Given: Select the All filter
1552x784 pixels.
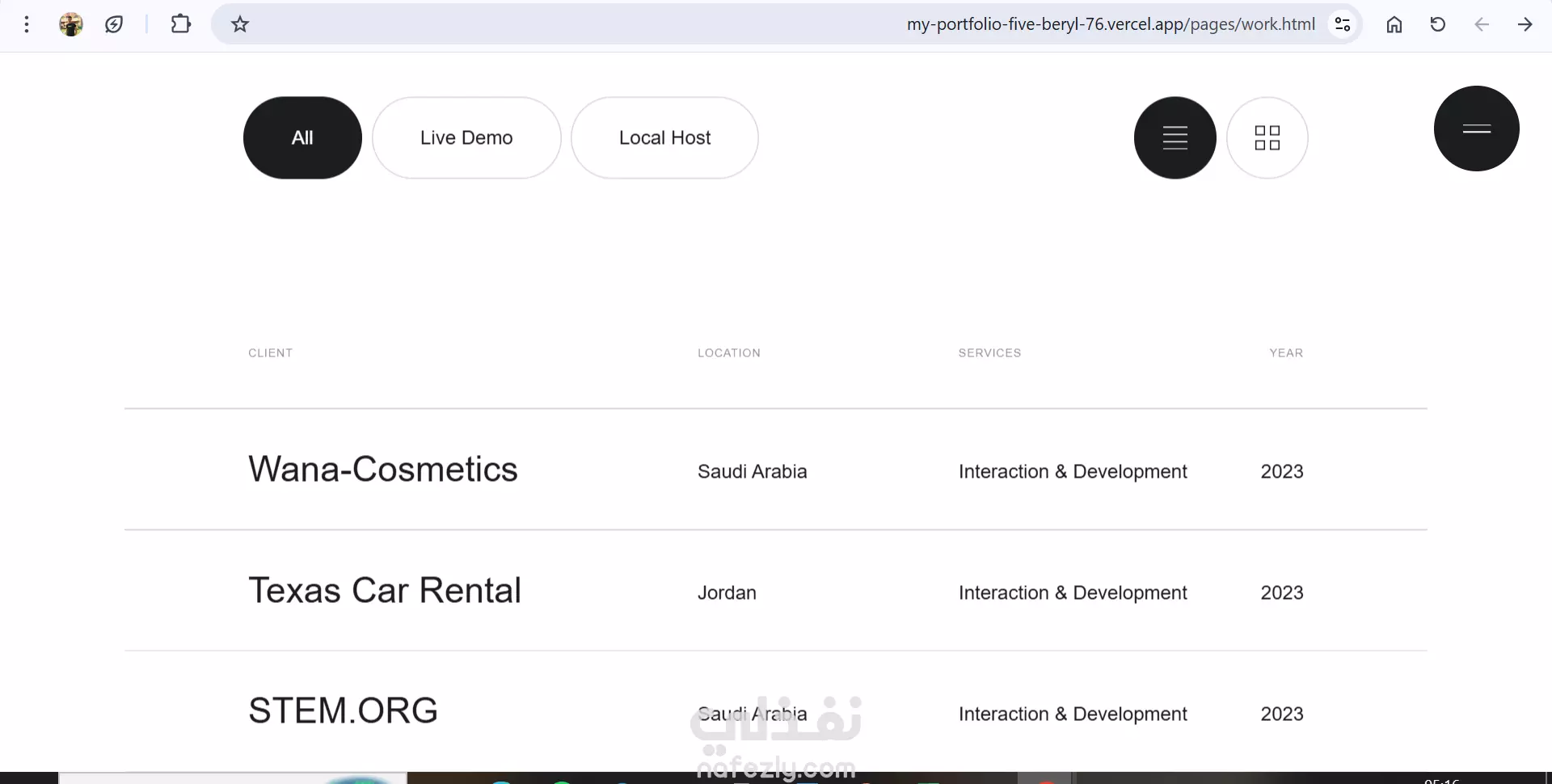Looking at the screenshot, I should 302,137.
